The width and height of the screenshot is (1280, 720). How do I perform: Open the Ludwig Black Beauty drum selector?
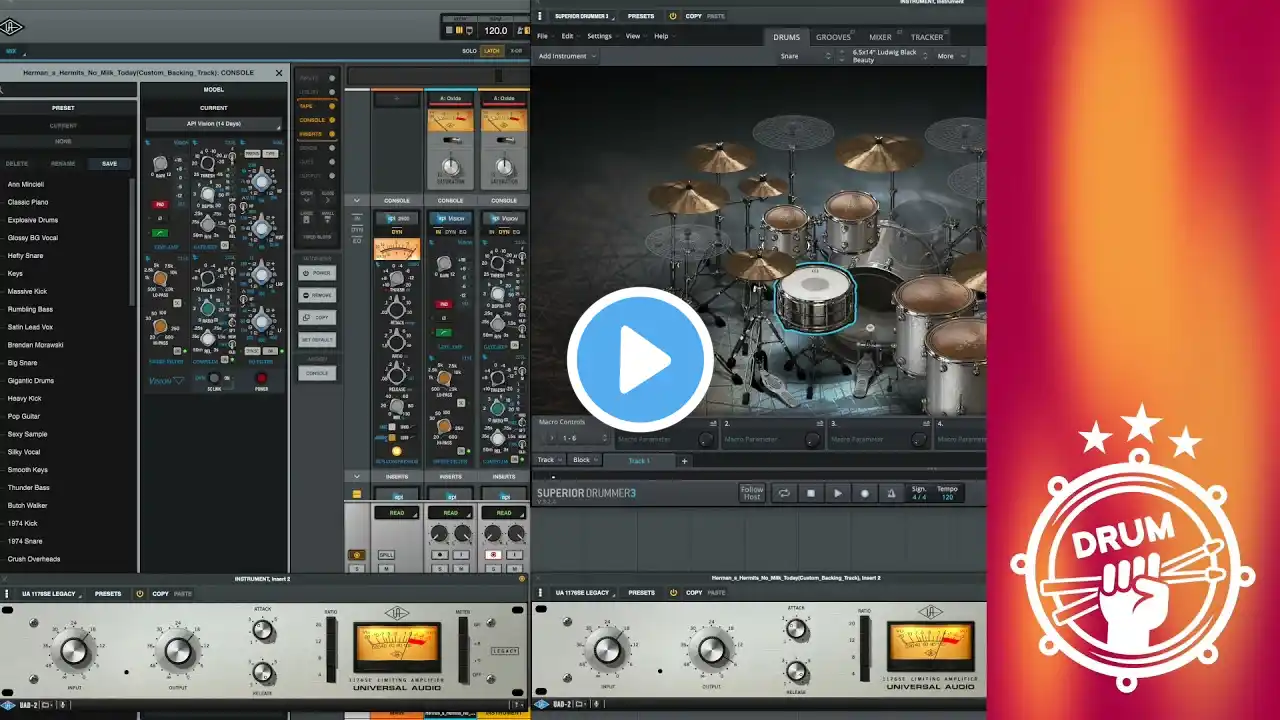click(889, 56)
